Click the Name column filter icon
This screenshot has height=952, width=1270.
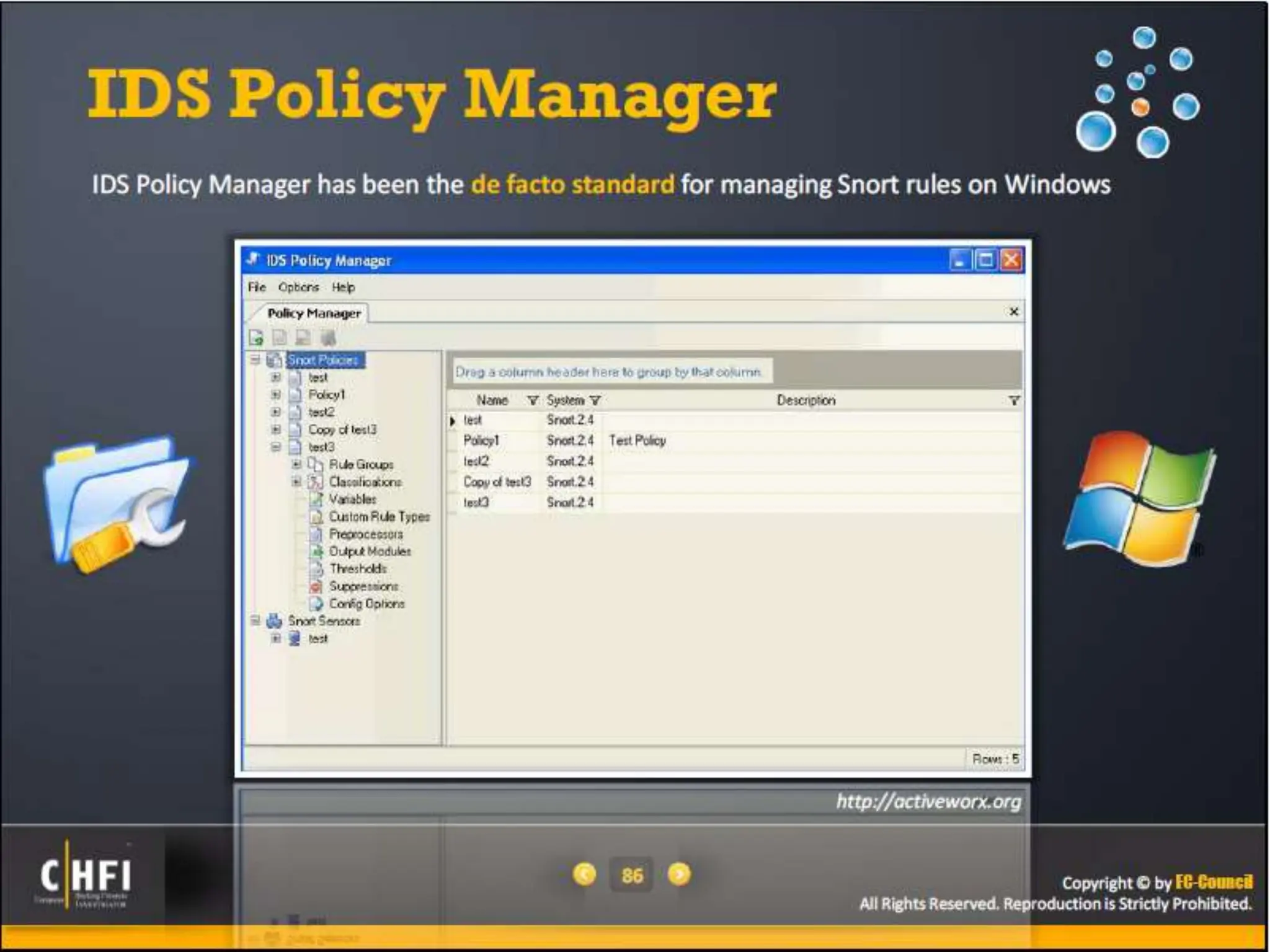pos(532,401)
